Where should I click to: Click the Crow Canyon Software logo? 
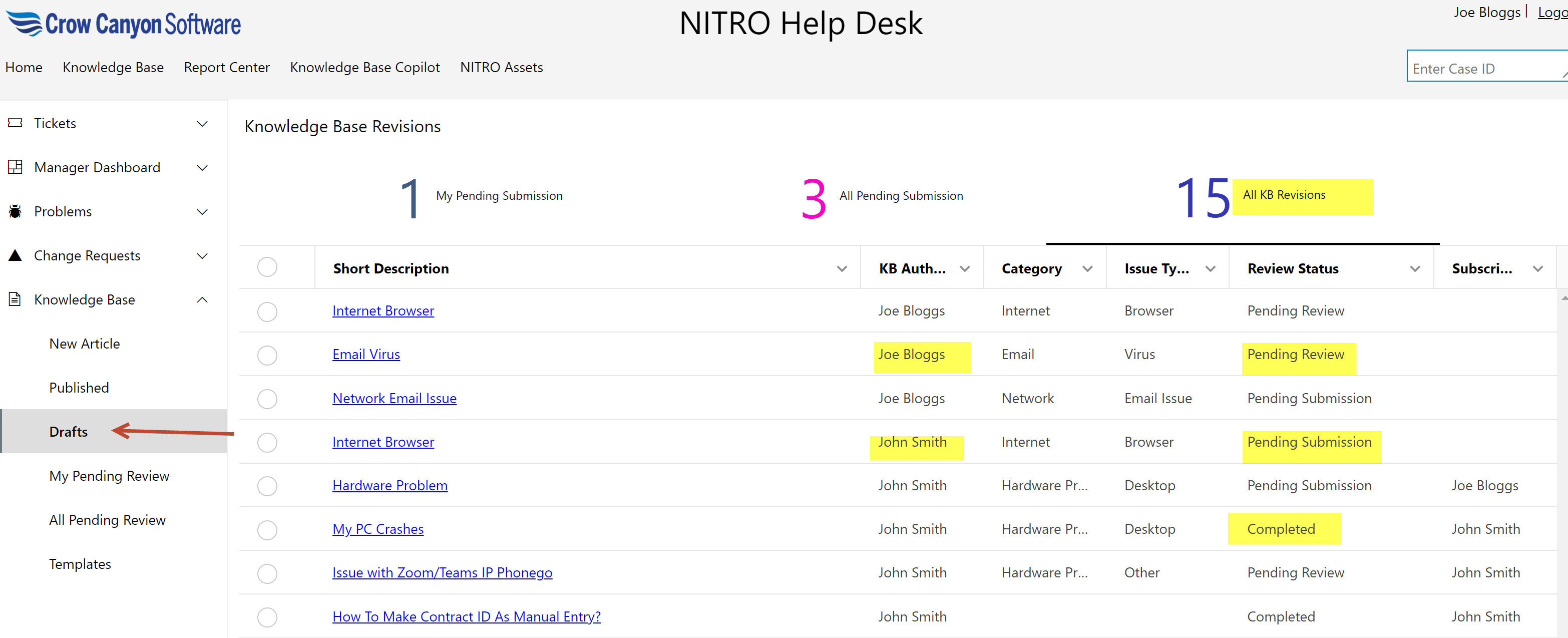[124, 25]
